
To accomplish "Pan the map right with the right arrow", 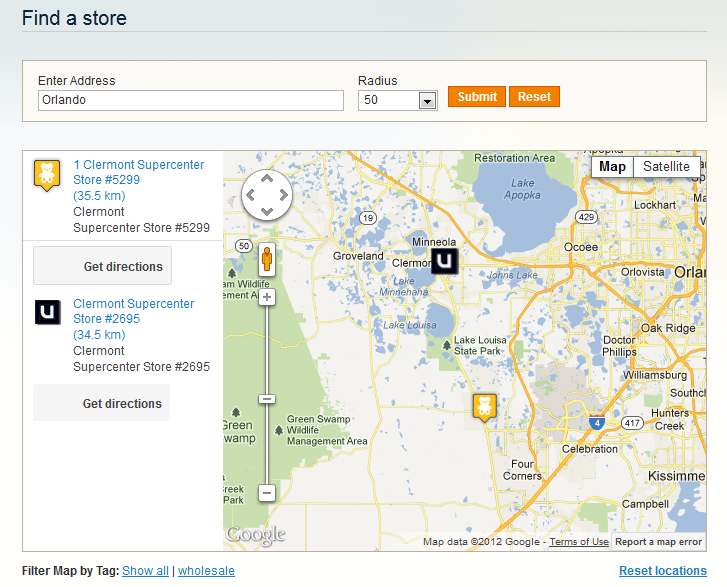I will coord(283,195).
